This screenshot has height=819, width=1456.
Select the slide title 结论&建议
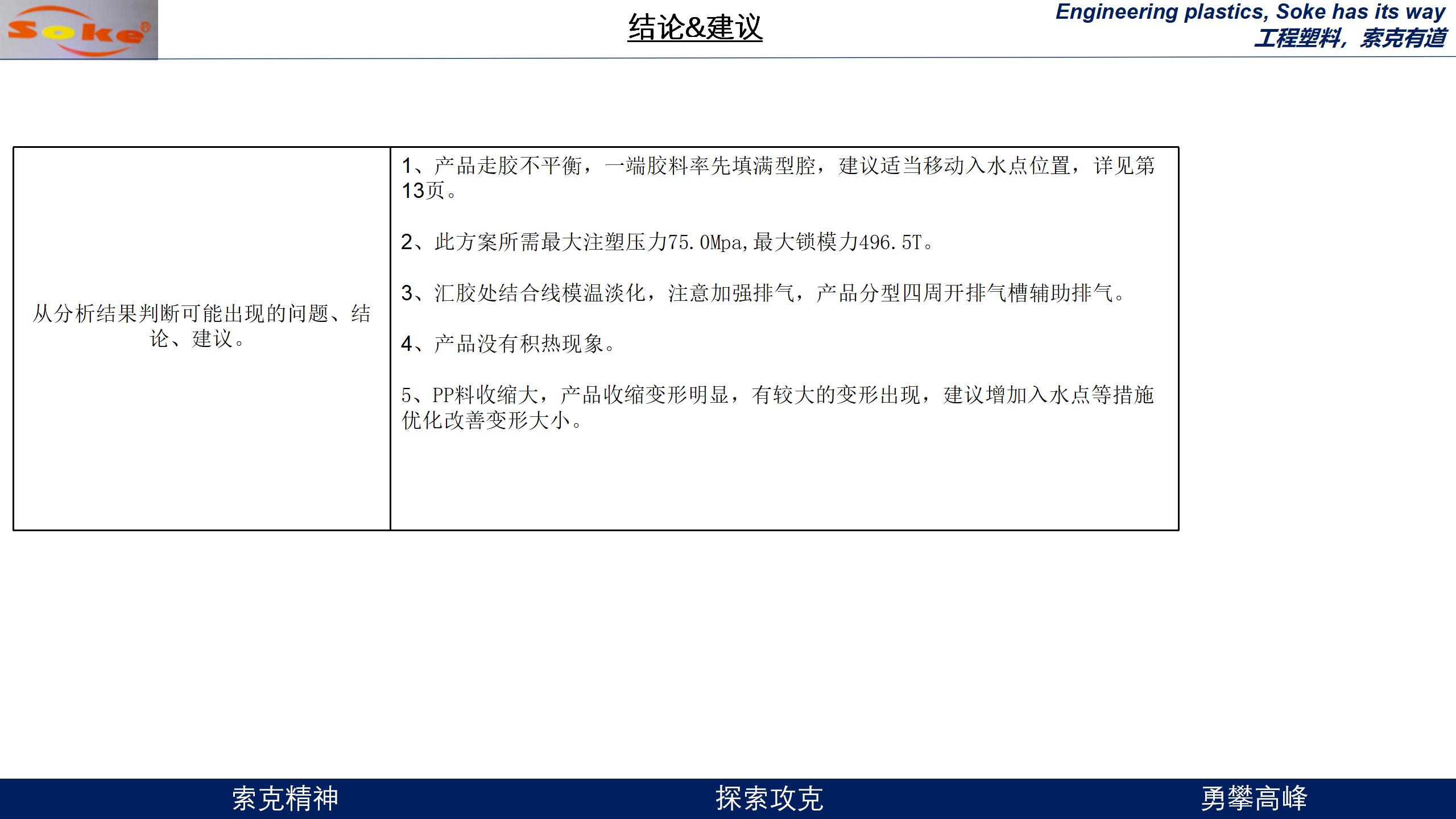[x=695, y=27]
